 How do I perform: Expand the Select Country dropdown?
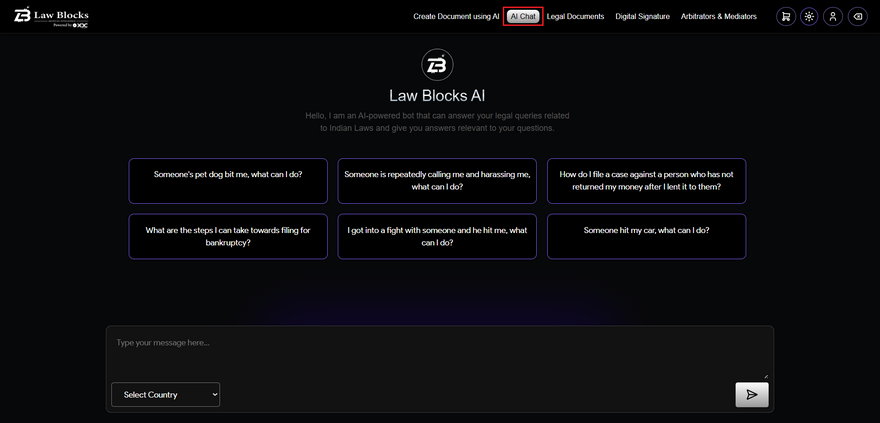coord(165,395)
